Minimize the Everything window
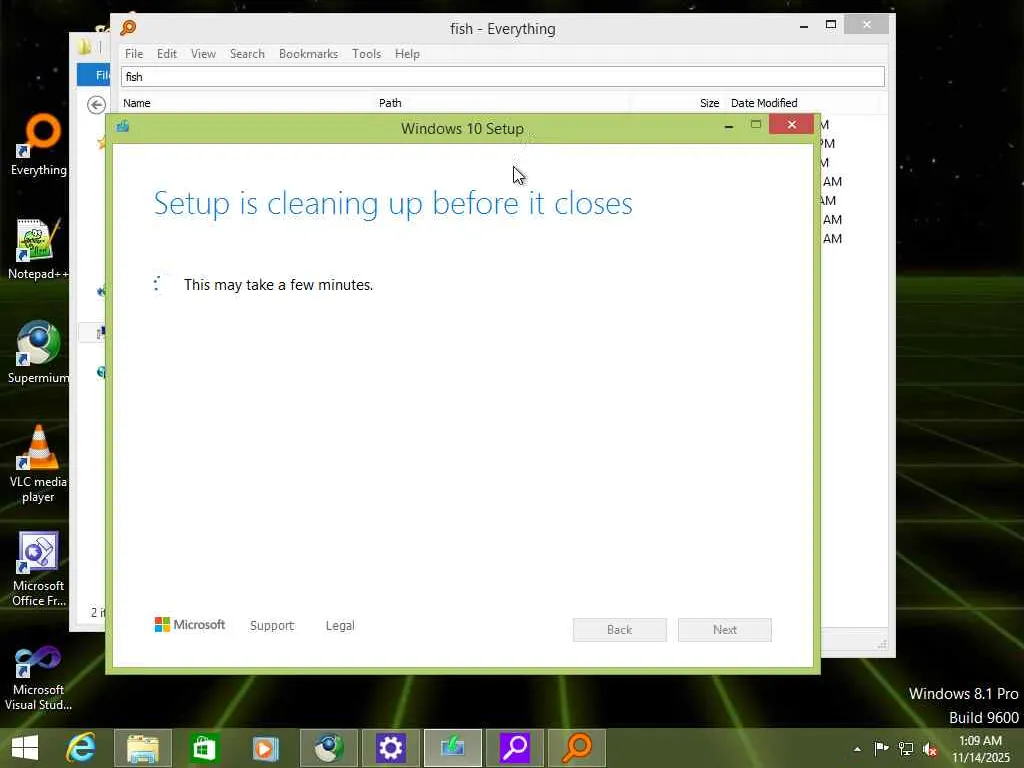1024x768 pixels. point(804,26)
